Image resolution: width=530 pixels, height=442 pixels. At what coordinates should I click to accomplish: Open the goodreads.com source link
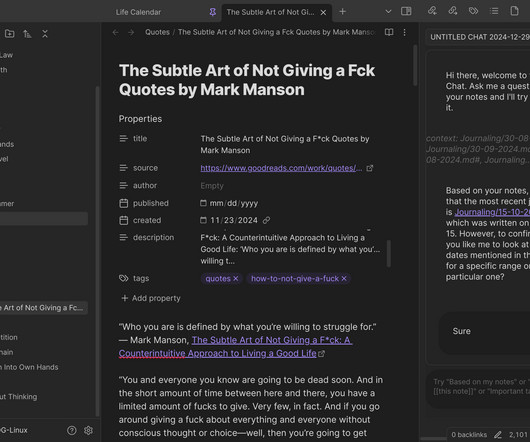[x=281, y=168]
